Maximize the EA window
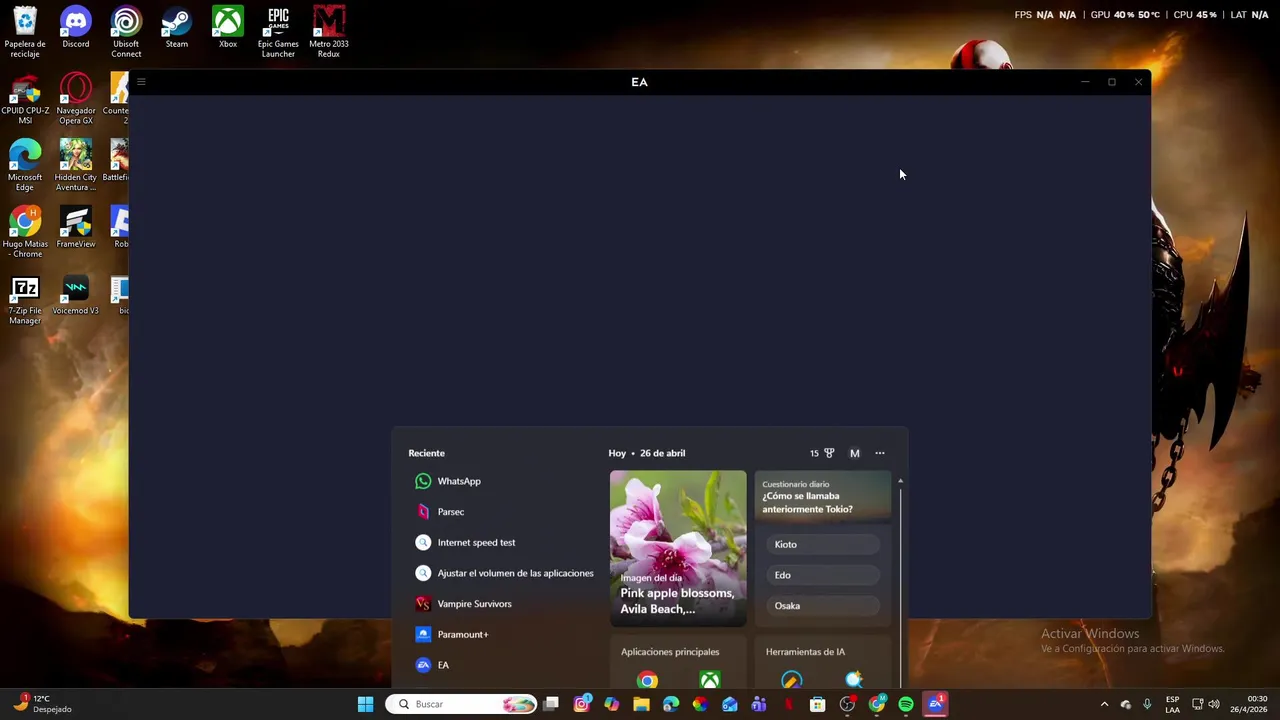The image size is (1280, 720). [x=1112, y=82]
